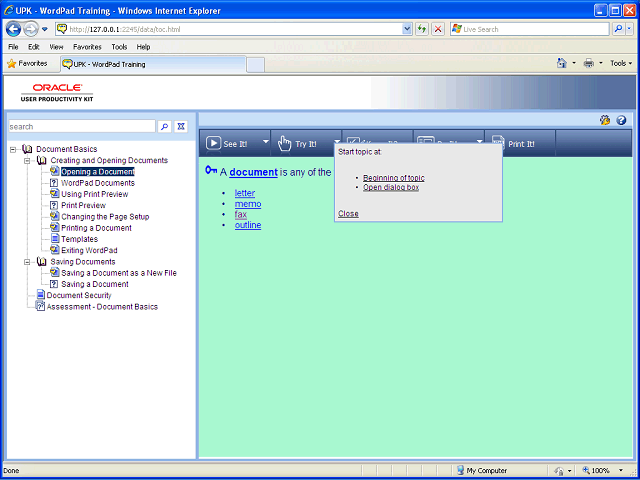Click the Refresh page icon

point(422,29)
